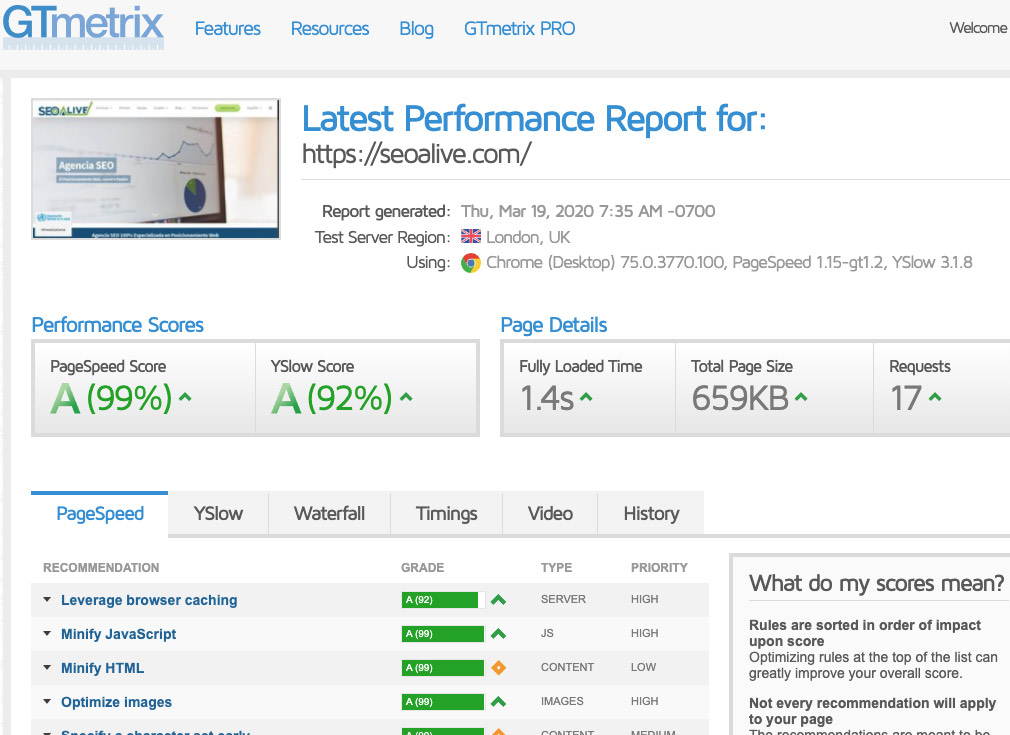Click green chevron icon beside Optimize images grade
Image resolution: width=1010 pixels, height=735 pixels.
497,701
